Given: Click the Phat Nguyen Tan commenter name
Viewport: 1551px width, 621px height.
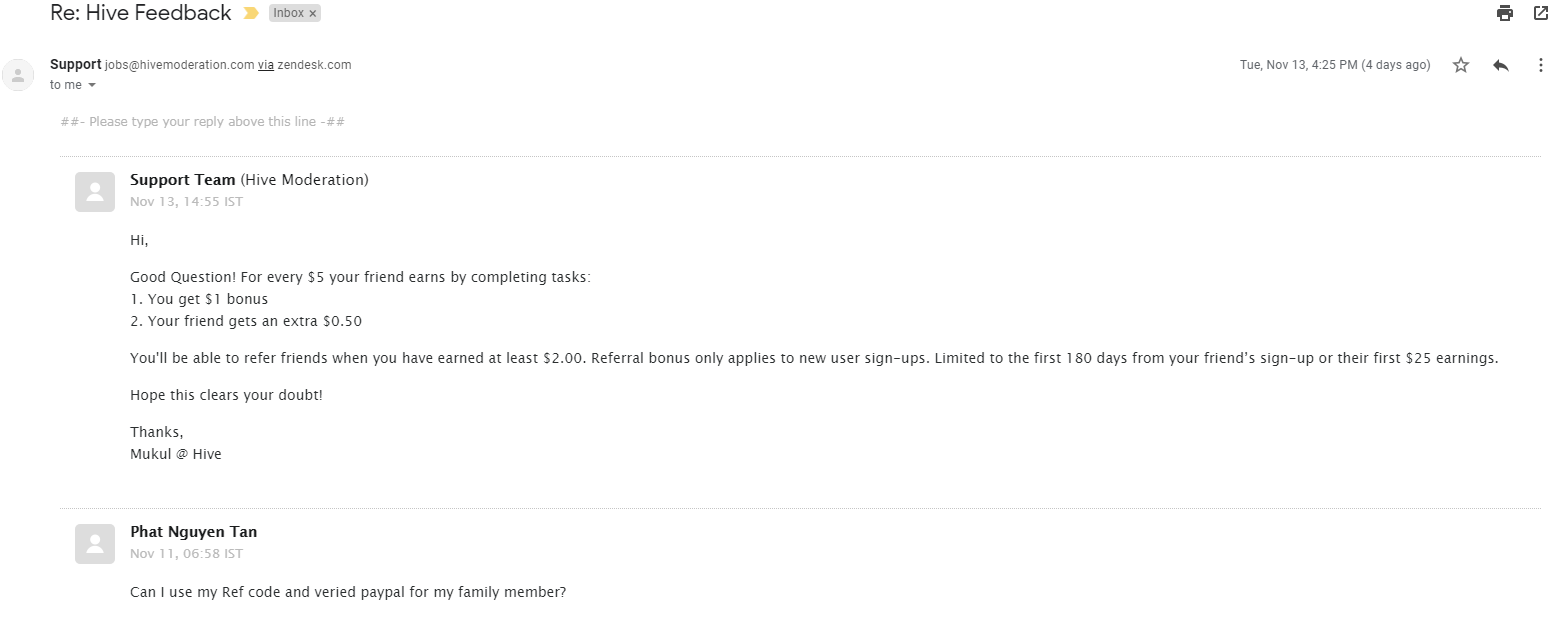Looking at the screenshot, I should (x=193, y=532).
